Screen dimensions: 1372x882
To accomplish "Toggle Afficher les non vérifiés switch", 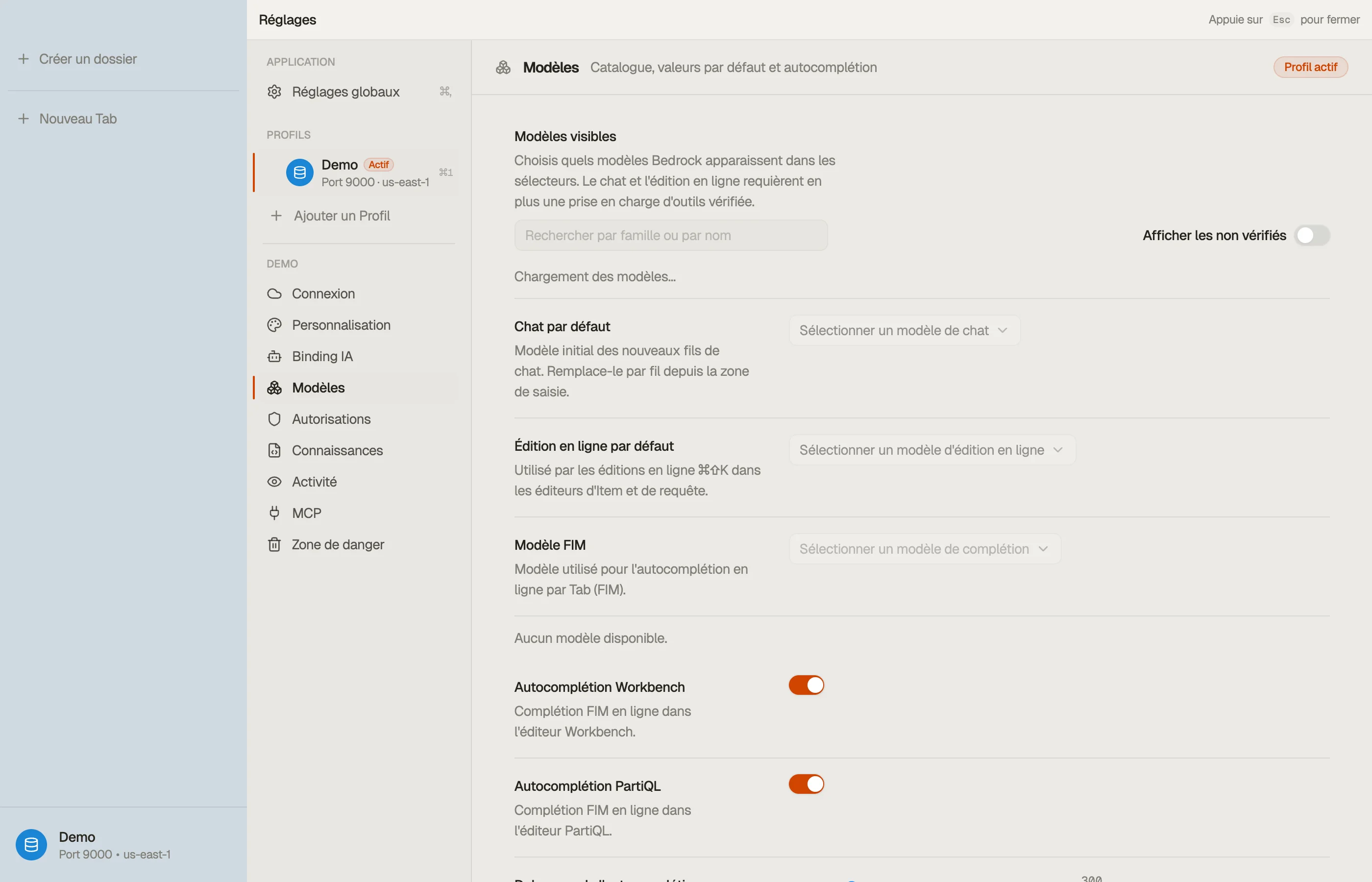I will tap(1312, 235).
